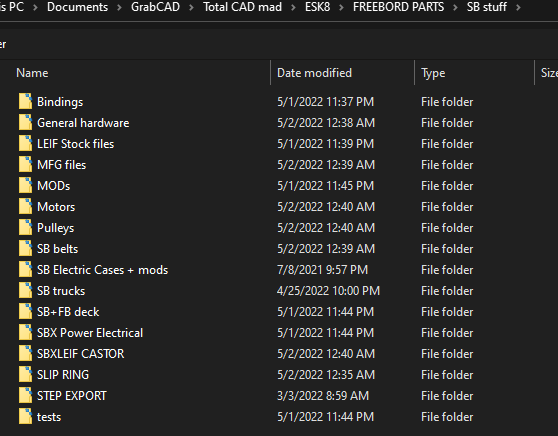Click the SB+FB deck folder icon
Screen dimensions: 558x436
(25, 311)
